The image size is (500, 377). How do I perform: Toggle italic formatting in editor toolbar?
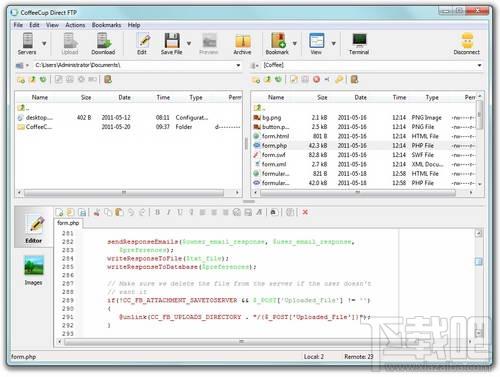(169, 212)
